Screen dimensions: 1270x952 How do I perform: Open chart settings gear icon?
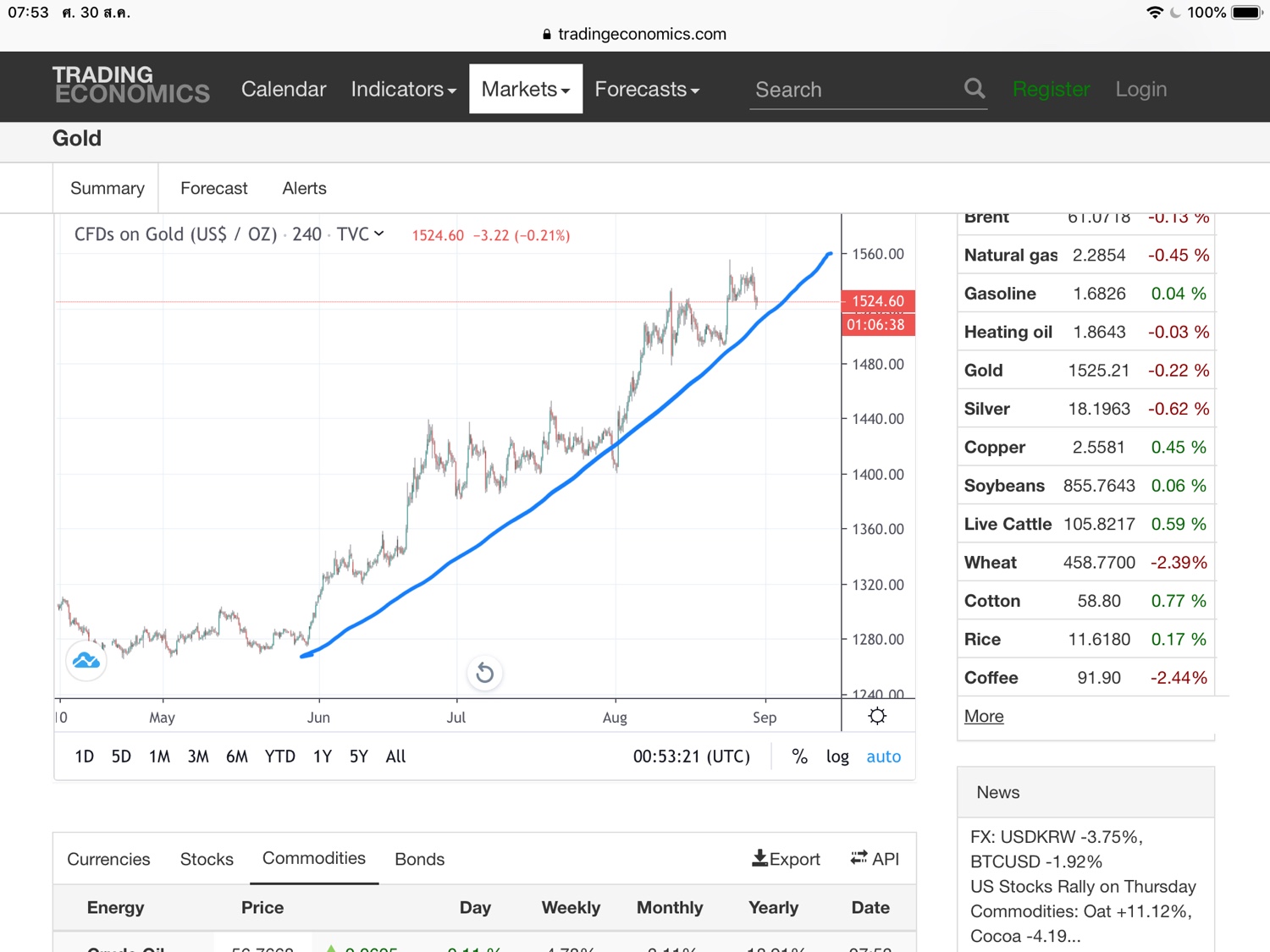pos(877,716)
